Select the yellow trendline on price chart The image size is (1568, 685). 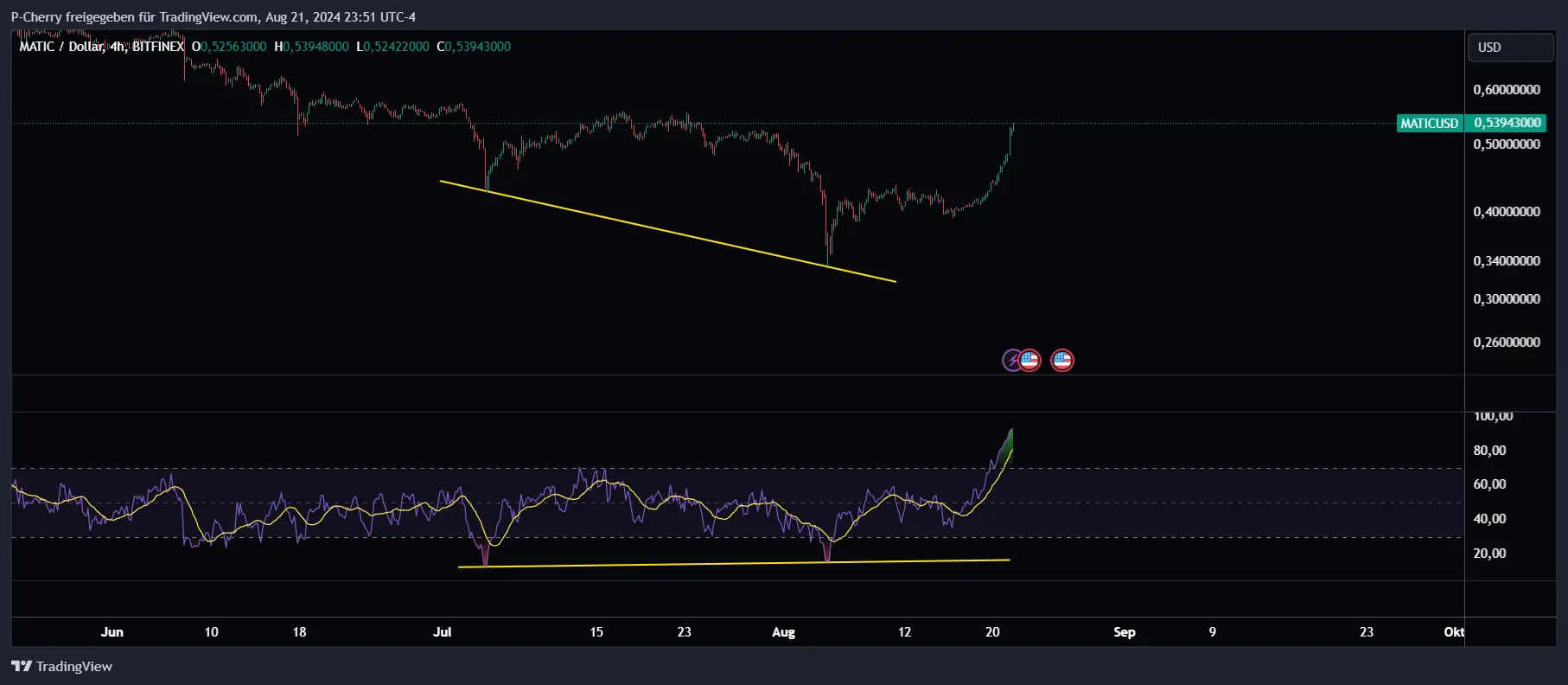click(667, 231)
